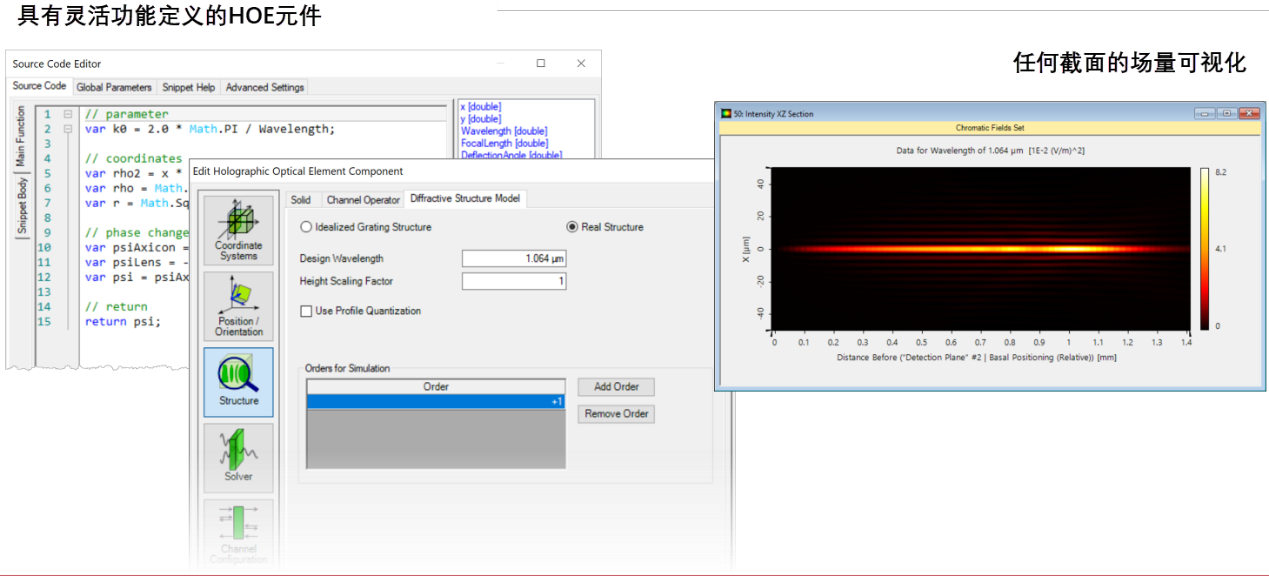
Task: Click the intensity color scale bar
Action: click(1205, 249)
